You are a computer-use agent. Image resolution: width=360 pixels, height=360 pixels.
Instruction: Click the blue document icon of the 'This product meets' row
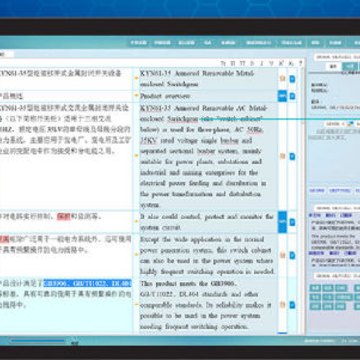pyautogui.click(x=292, y=305)
